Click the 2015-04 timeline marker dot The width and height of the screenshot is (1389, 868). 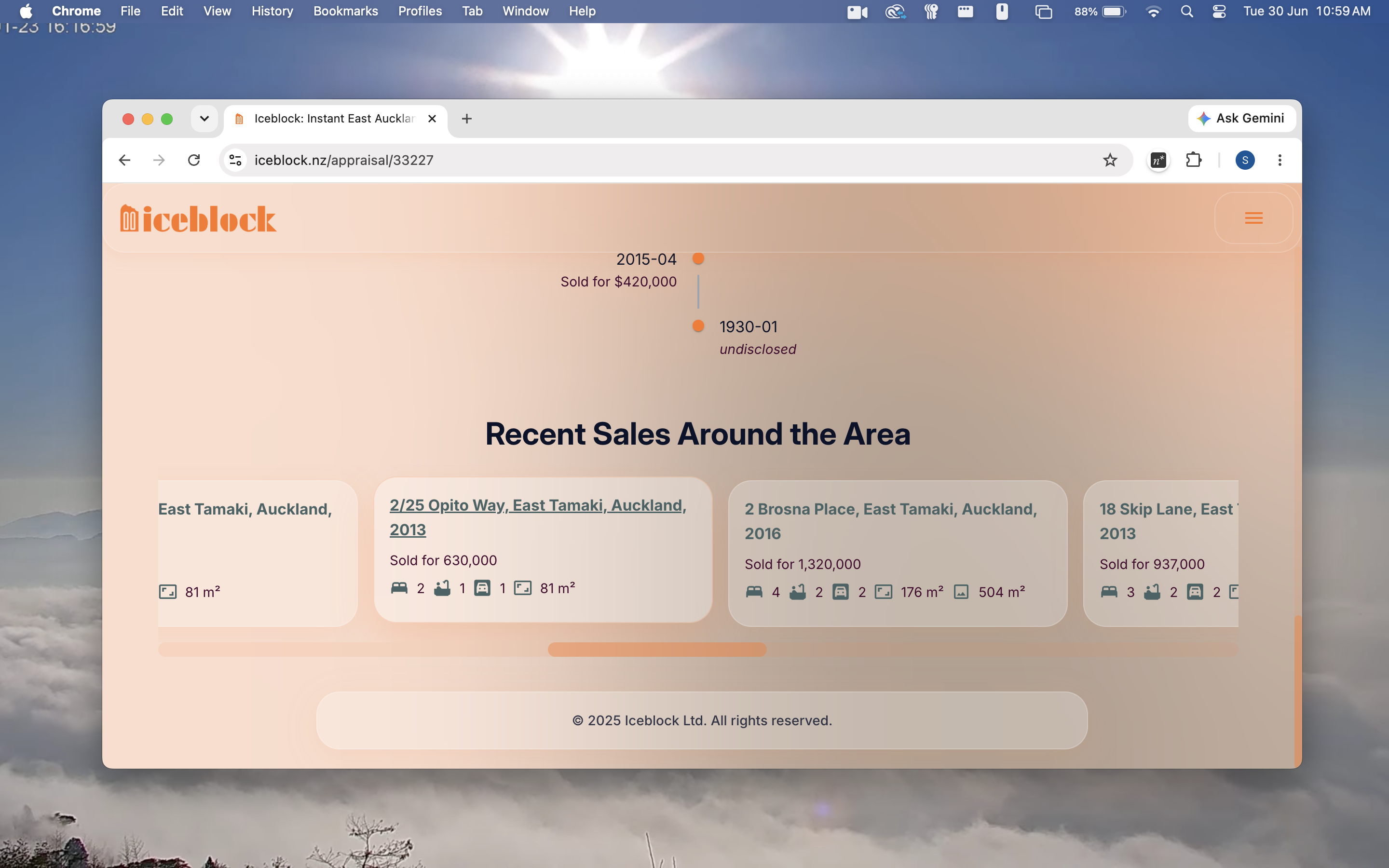pyautogui.click(x=698, y=258)
